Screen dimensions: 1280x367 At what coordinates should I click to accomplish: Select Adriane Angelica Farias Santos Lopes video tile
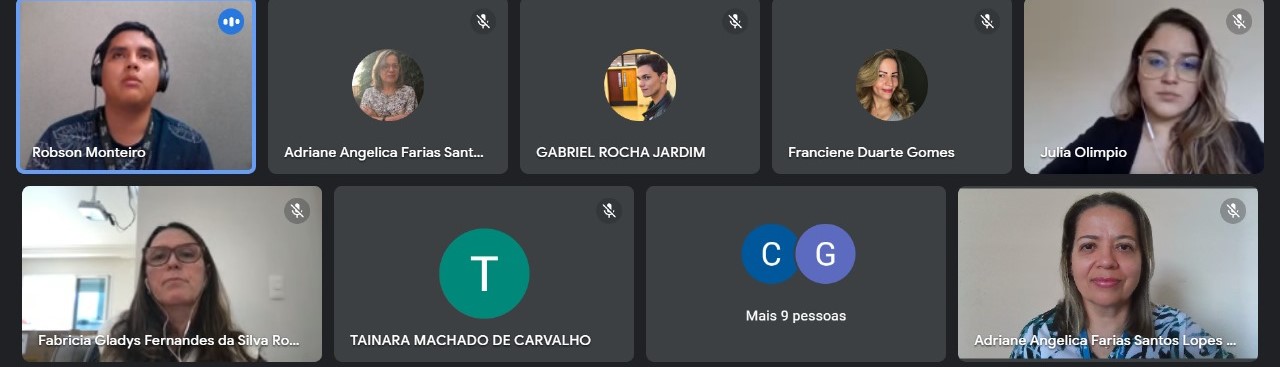[x=1108, y=274]
